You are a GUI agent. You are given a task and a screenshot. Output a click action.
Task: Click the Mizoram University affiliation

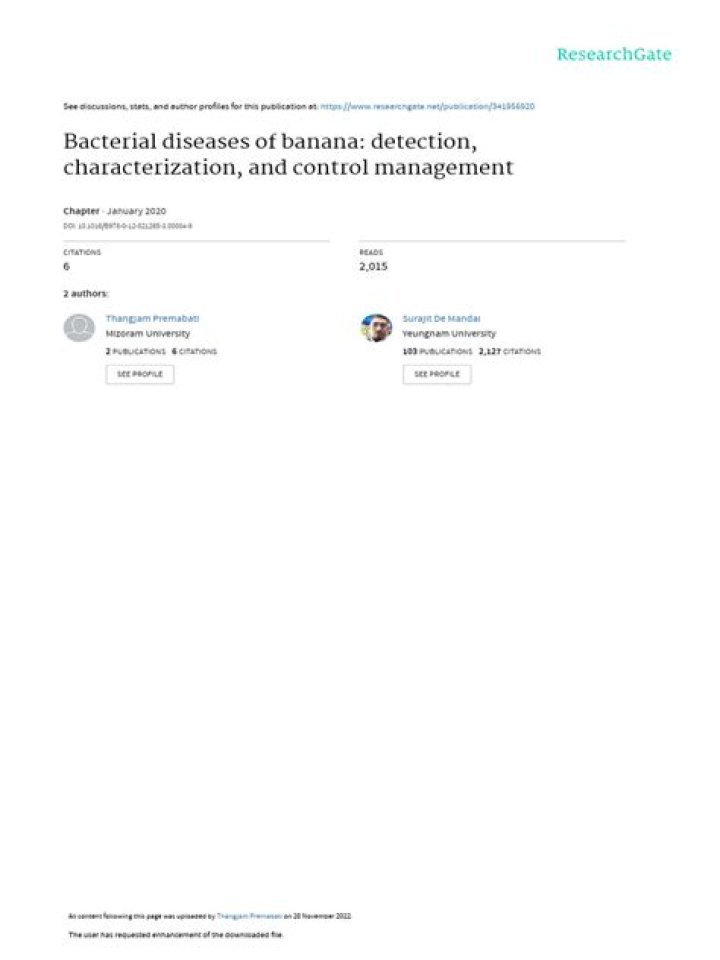148,334
